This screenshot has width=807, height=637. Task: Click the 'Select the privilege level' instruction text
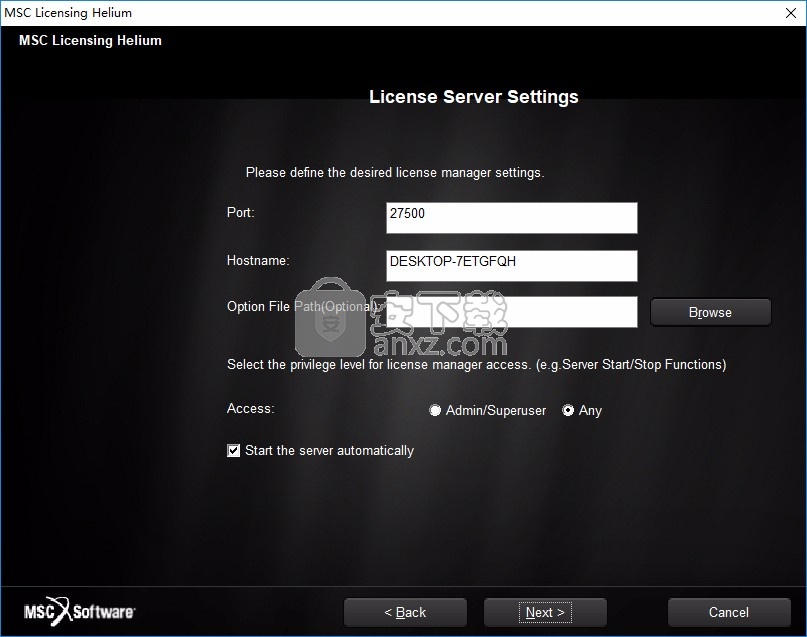pos(477,365)
